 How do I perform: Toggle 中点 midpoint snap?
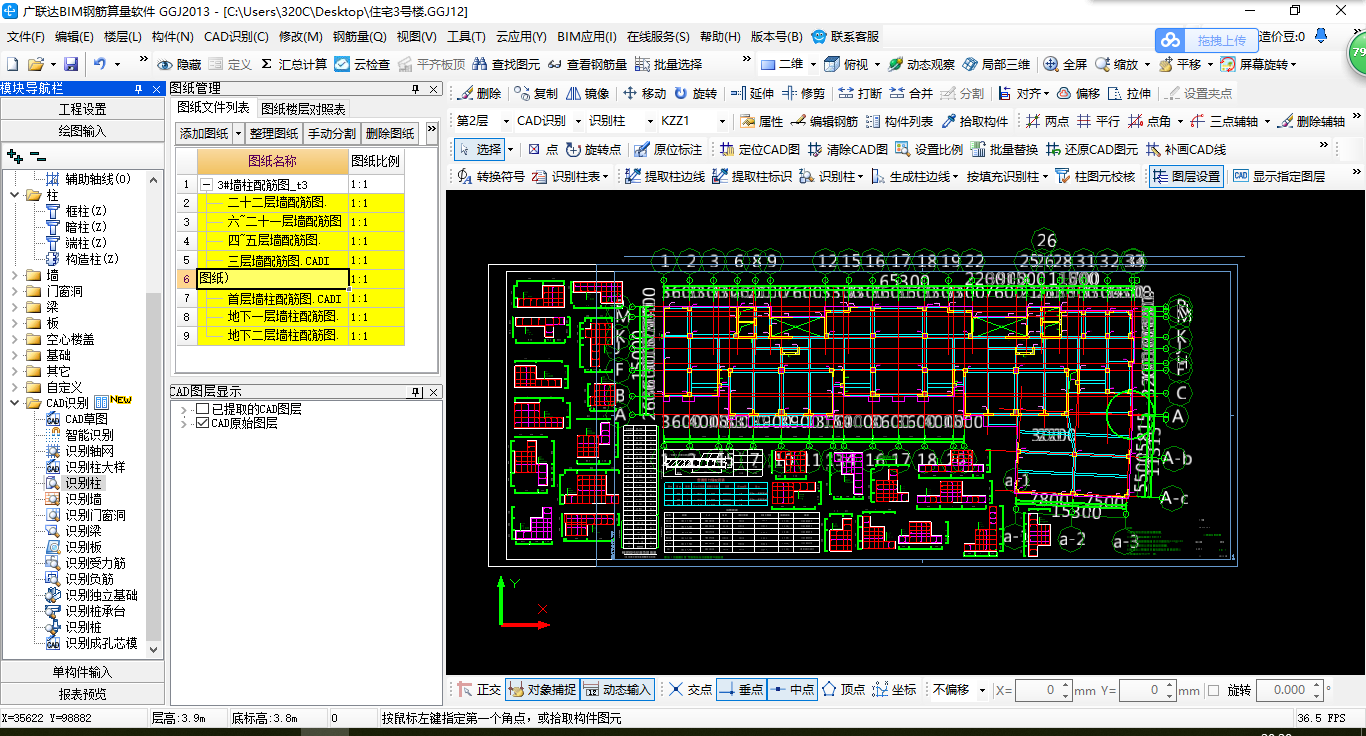792,689
